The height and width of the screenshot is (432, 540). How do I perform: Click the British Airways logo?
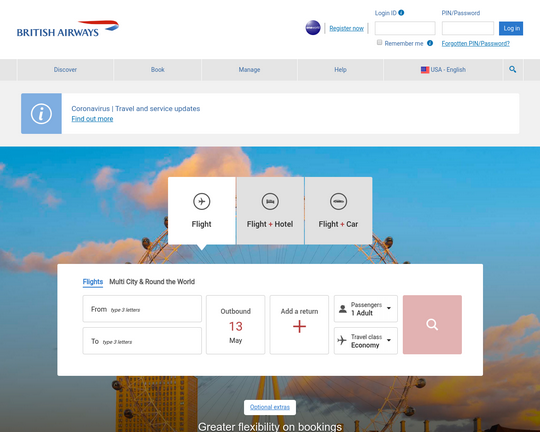pyautogui.click(x=68, y=28)
